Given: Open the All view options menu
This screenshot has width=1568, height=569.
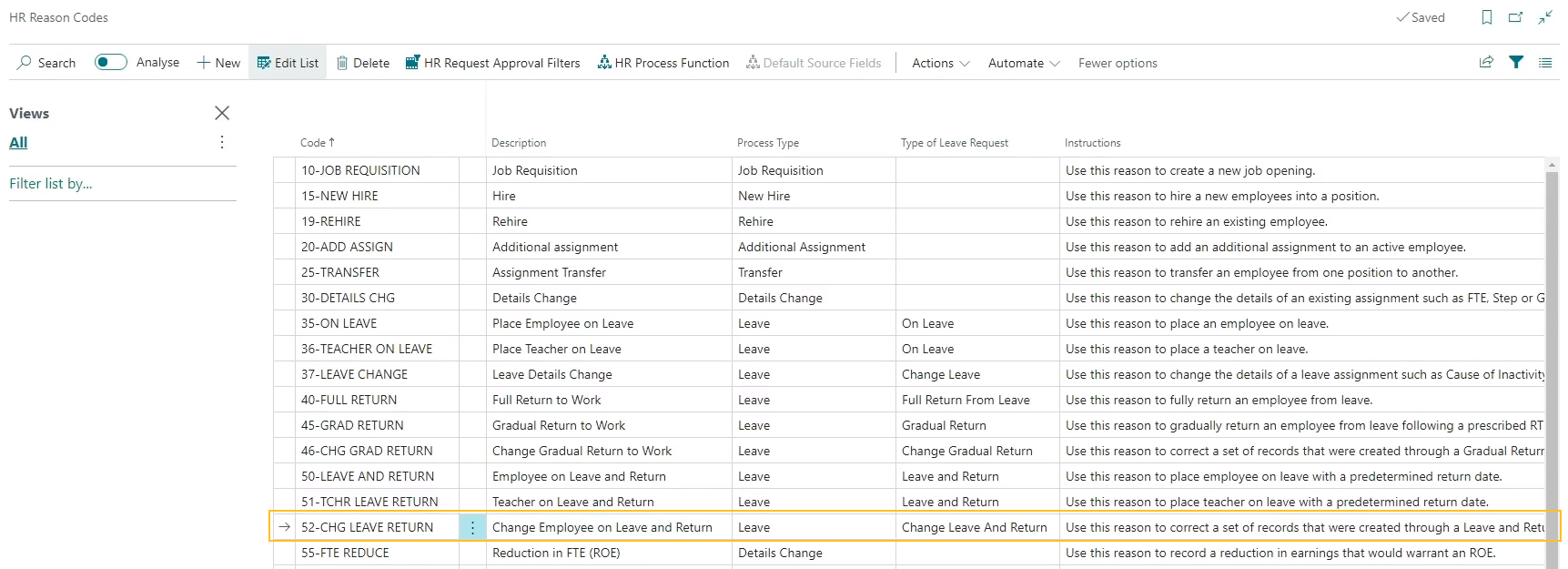Looking at the screenshot, I should tap(222, 142).
